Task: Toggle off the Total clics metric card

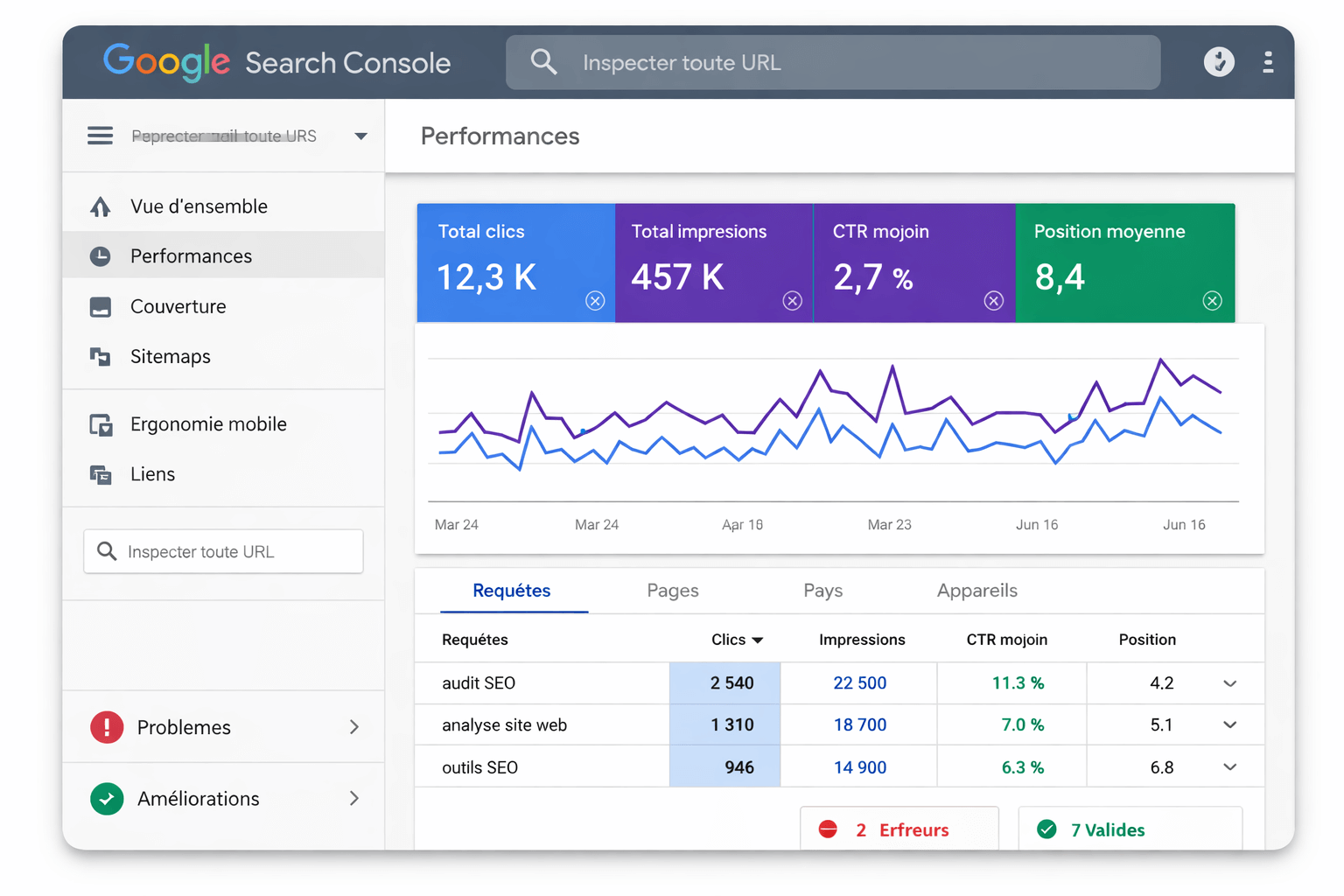Action: point(595,301)
